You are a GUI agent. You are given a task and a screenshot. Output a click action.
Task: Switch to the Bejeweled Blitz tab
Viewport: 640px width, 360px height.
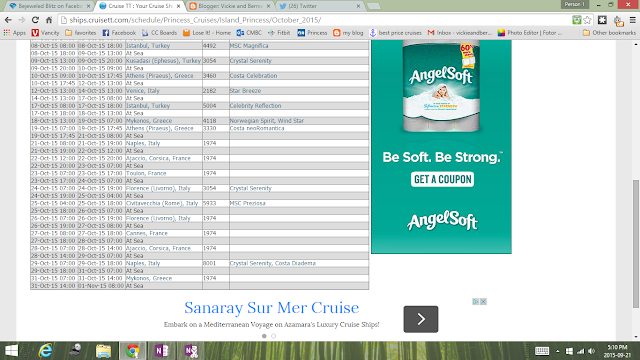pyautogui.click(x=48, y=6)
